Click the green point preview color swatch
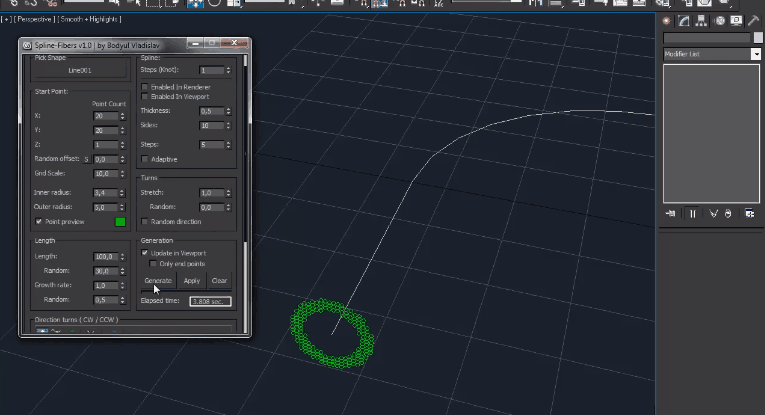Viewport: 765px width, 415px height. coord(120,222)
